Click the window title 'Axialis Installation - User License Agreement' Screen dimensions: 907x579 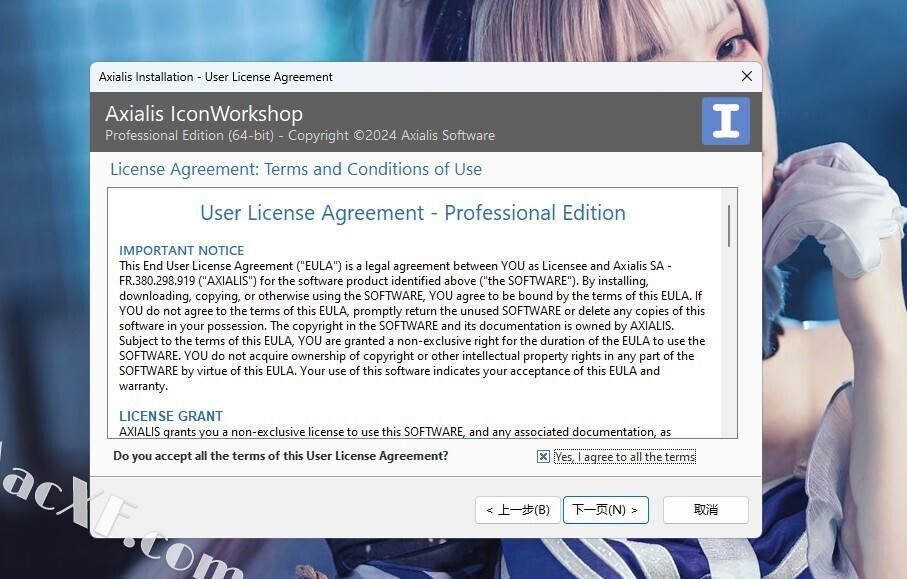pos(216,76)
